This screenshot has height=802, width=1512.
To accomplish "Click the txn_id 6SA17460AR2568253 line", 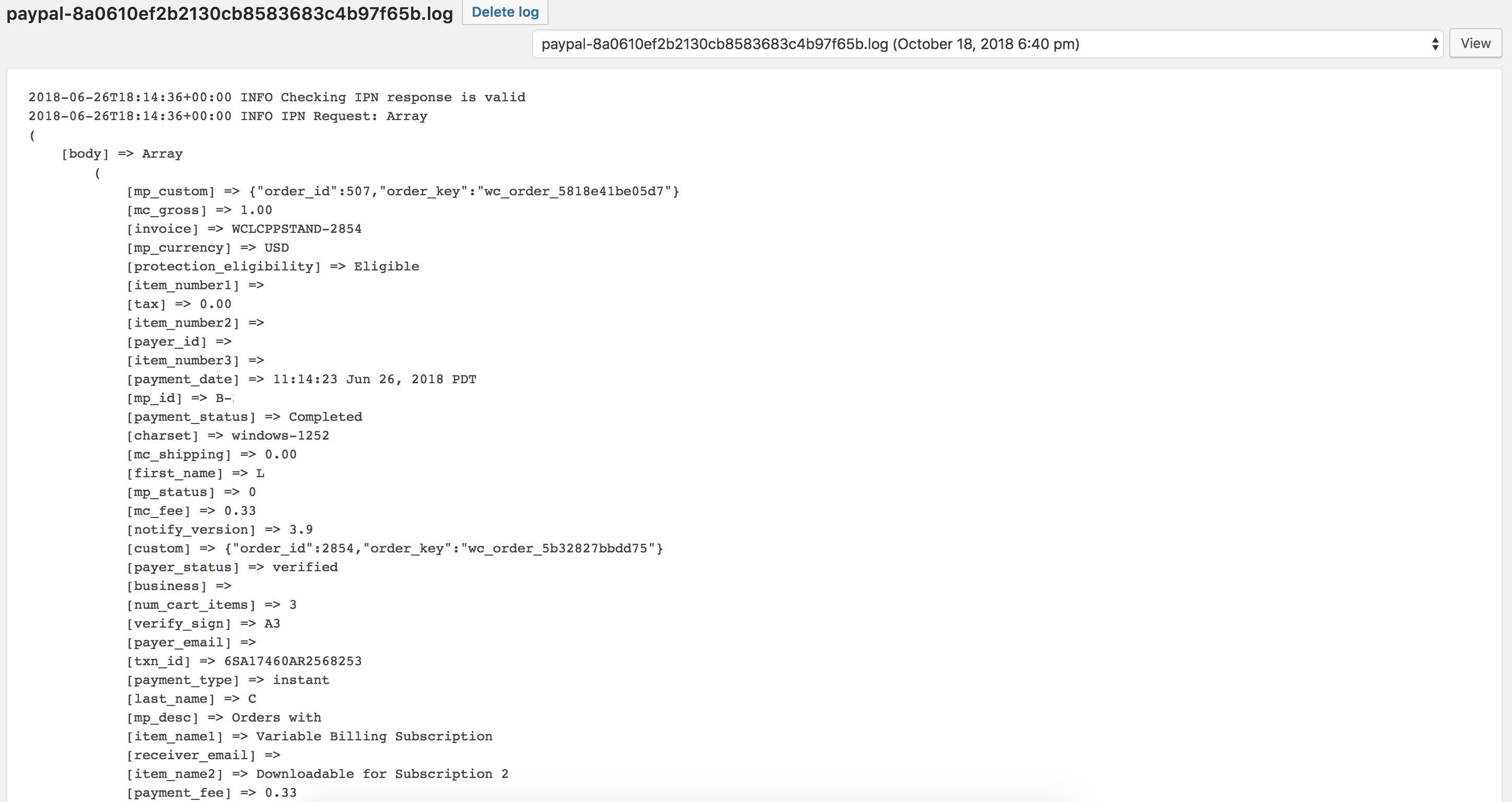I will click(x=243, y=661).
